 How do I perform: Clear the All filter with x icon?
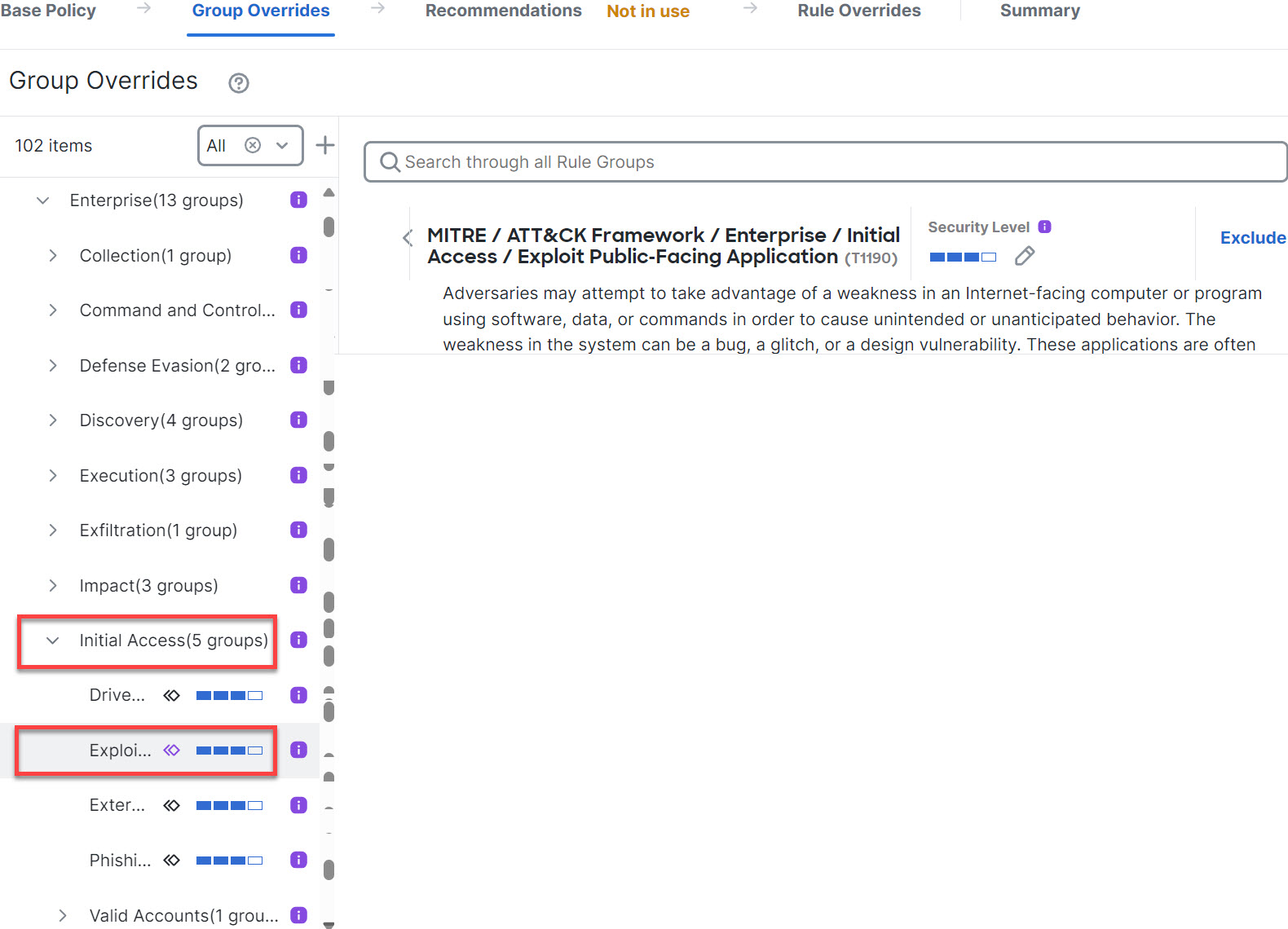(253, 146)
